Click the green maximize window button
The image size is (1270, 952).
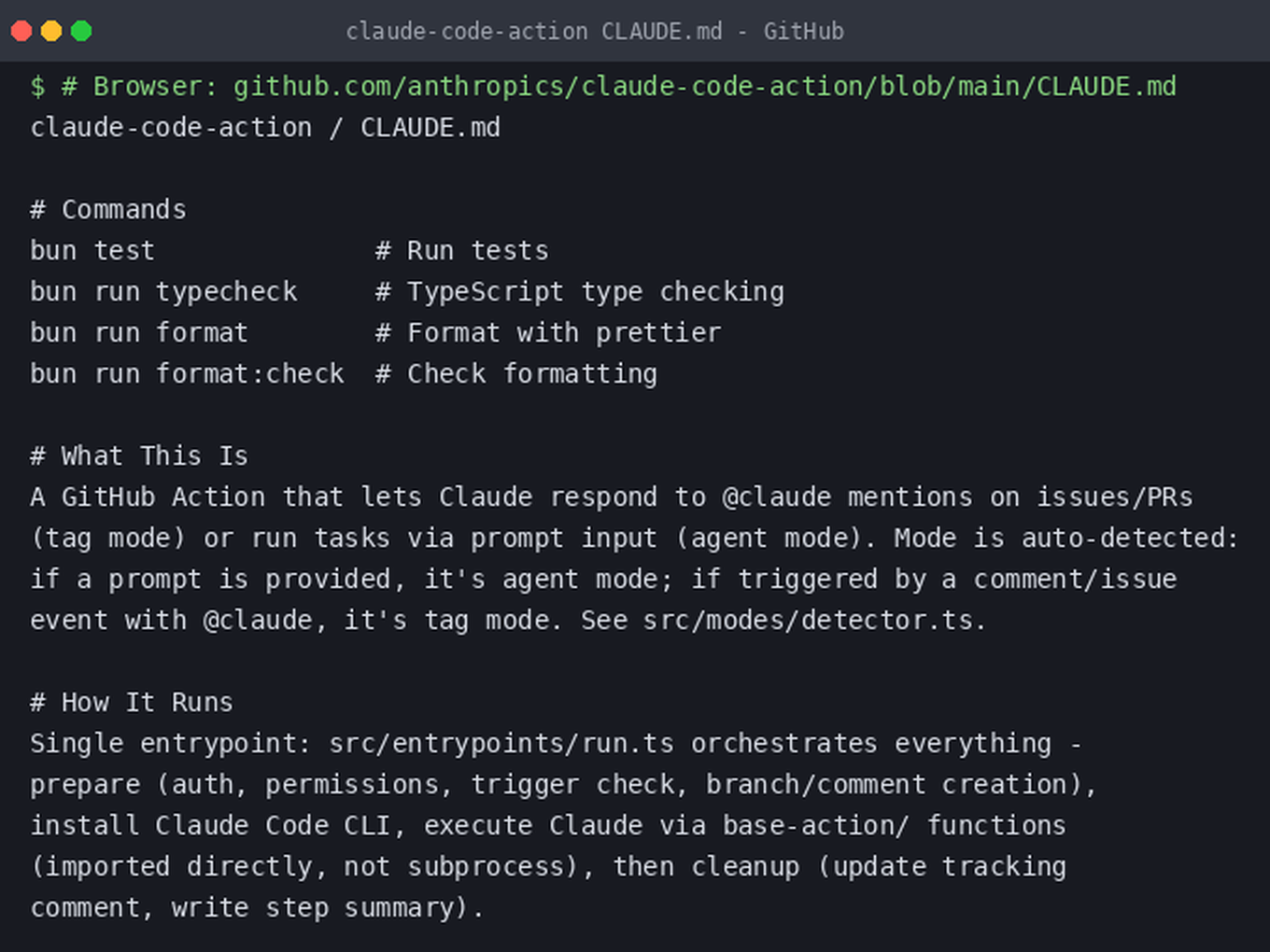tap(81, 31)
